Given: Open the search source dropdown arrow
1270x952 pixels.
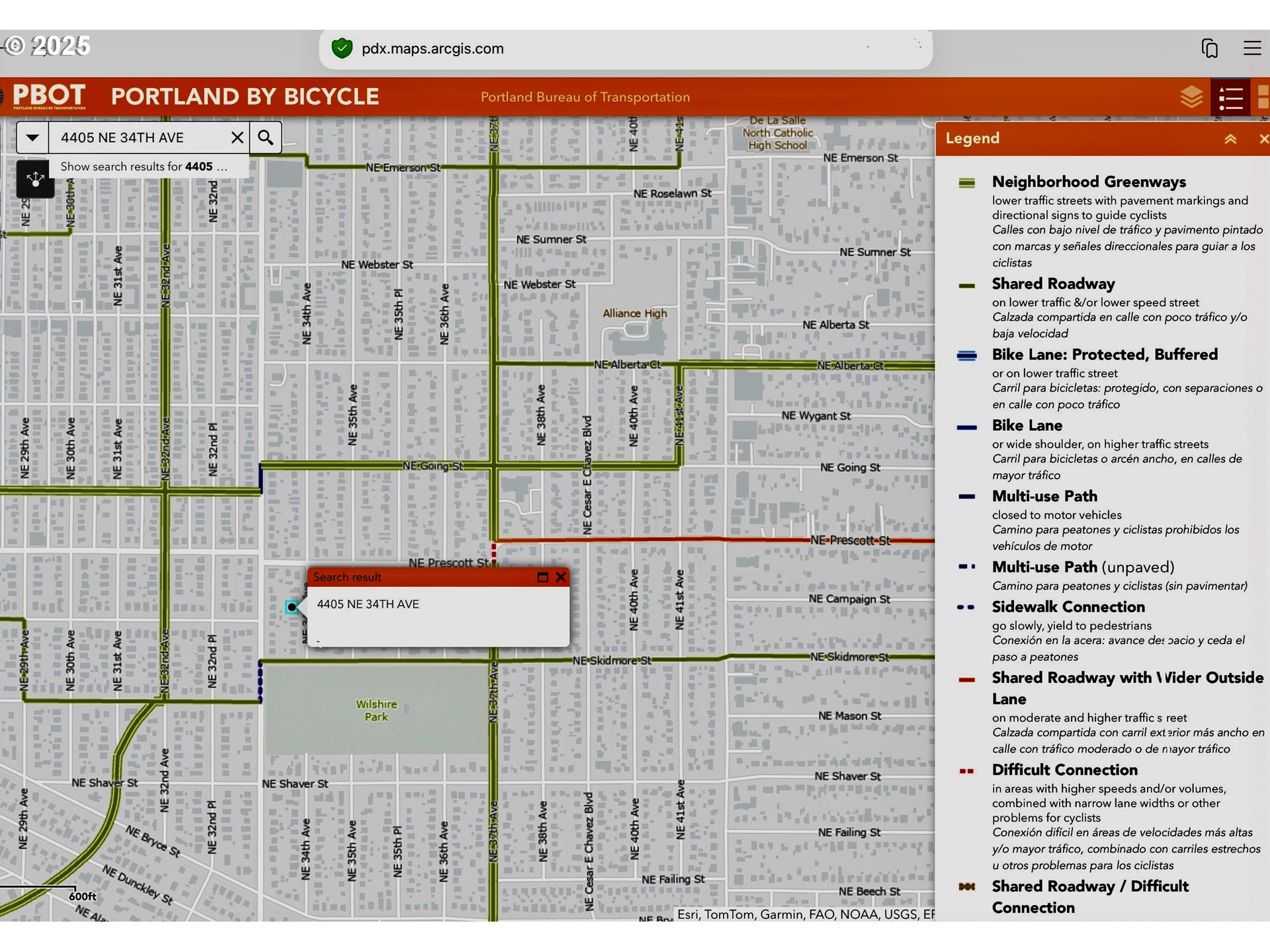Looking at the screenshot, I should coord(32,138).
